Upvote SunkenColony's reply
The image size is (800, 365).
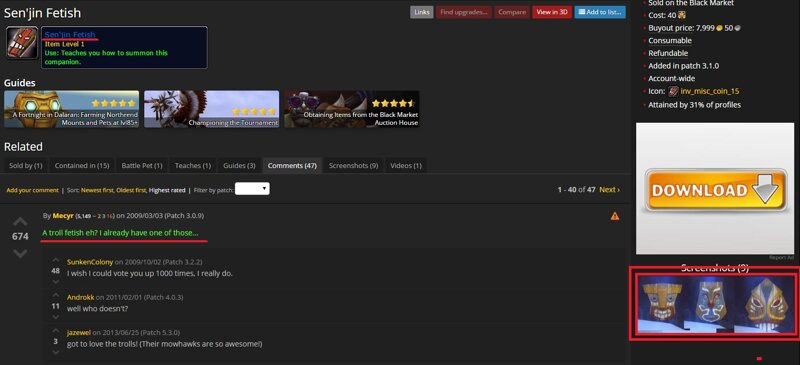pos(56,261)
